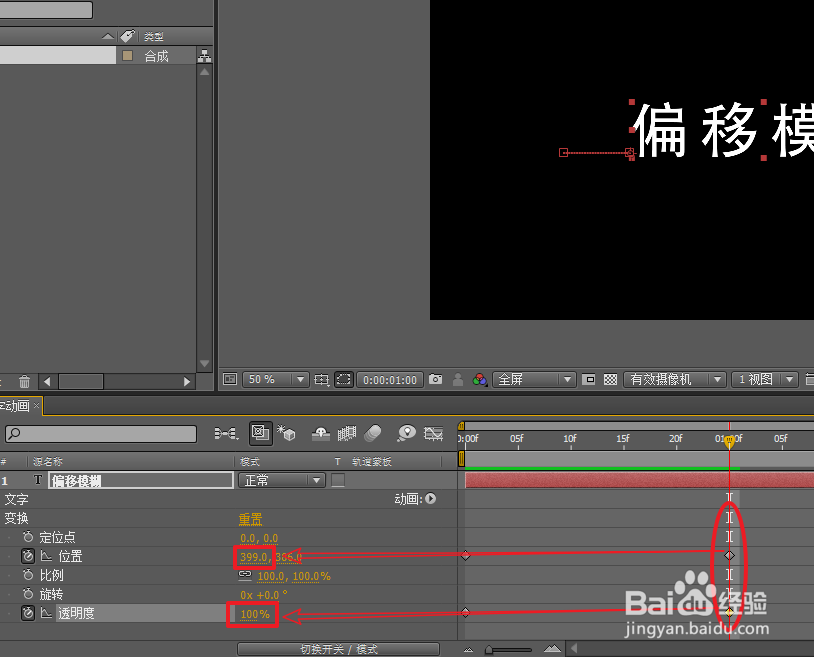This screenshot has width=814, height=657.
Task: Click the 100.0, 100.0% scale value
Action: point(294,576)
